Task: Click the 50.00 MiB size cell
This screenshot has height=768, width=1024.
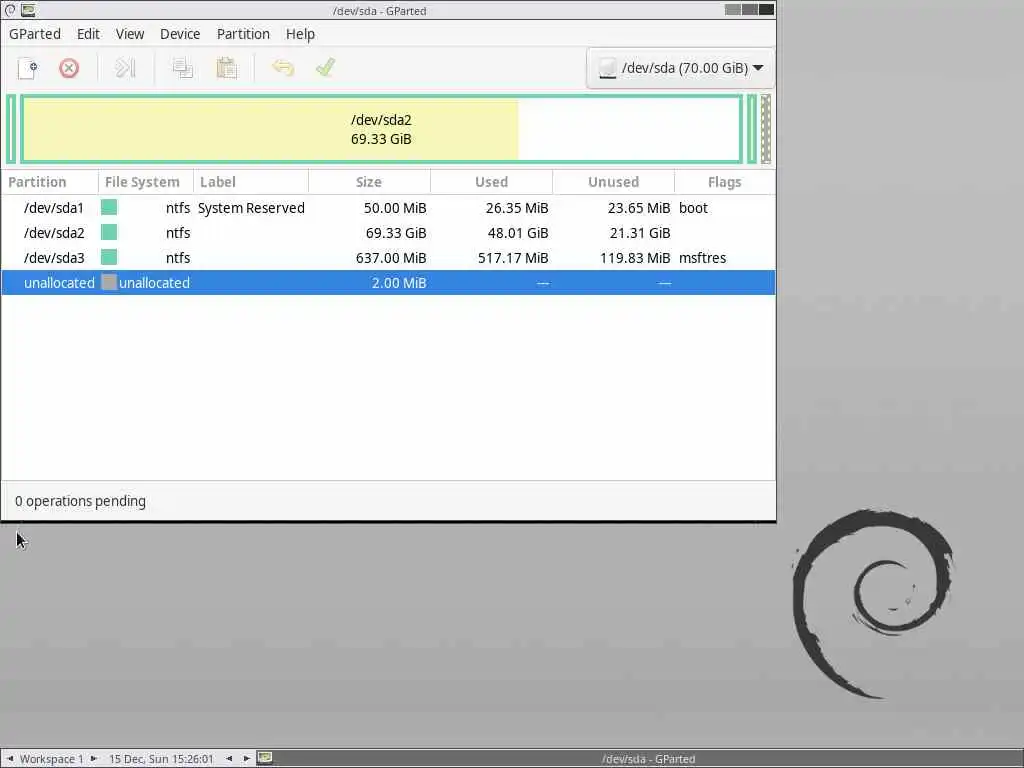Action: pos(395,208)
